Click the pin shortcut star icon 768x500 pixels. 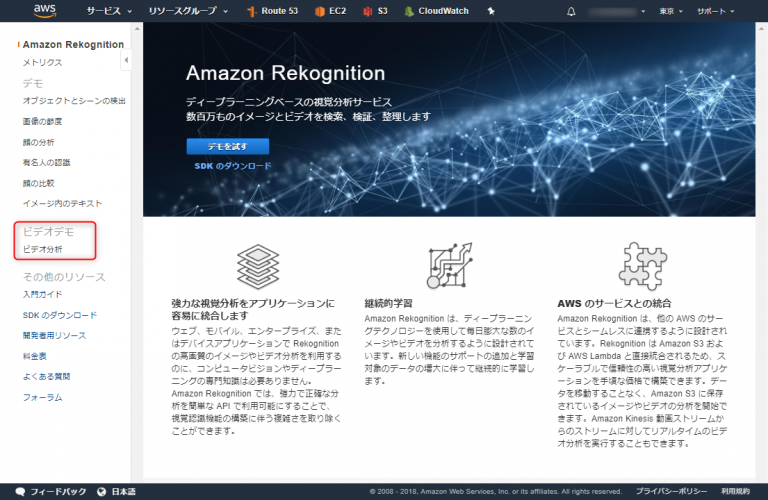[491, 11]
